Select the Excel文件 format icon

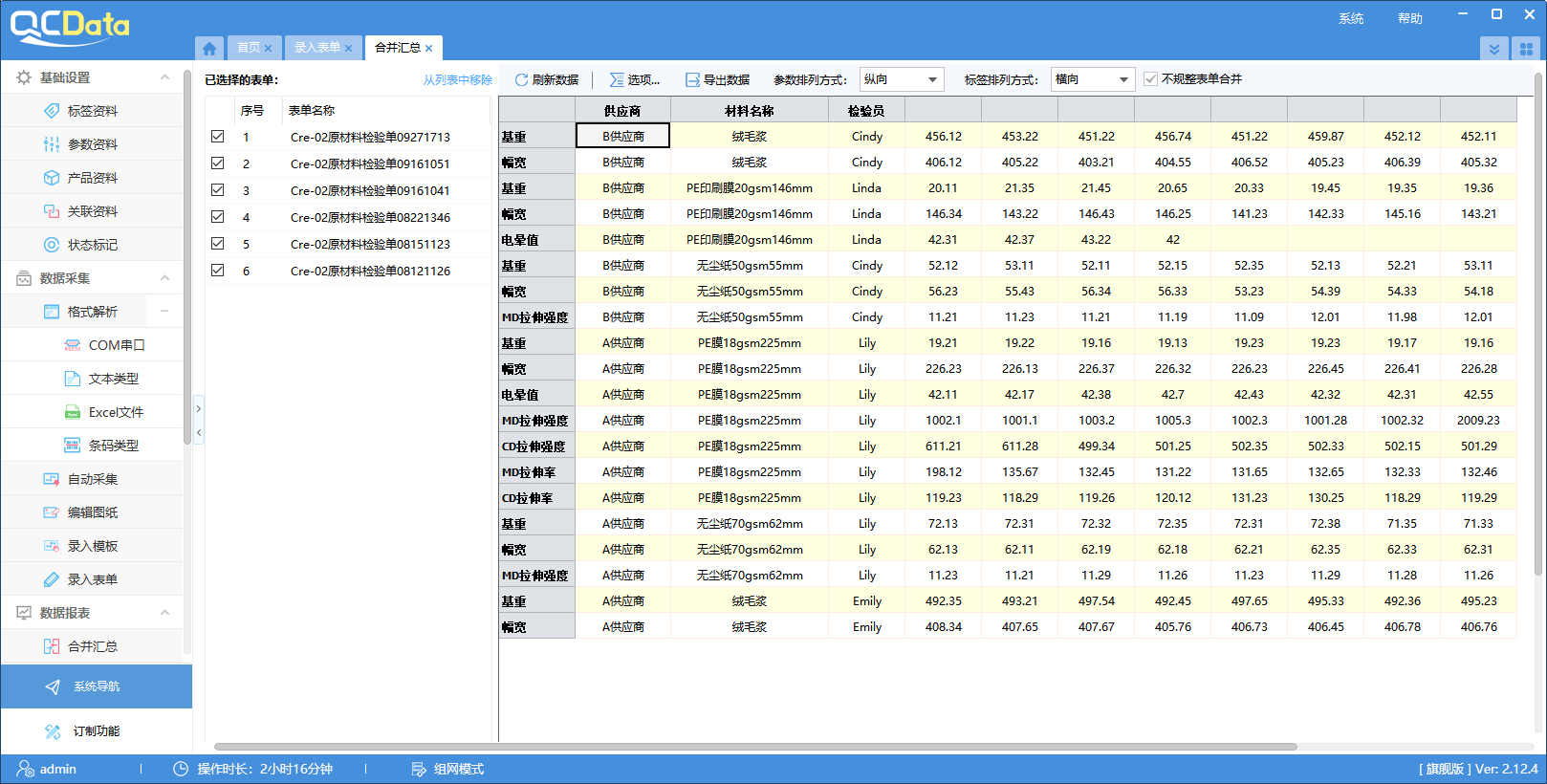pos(72,412)
